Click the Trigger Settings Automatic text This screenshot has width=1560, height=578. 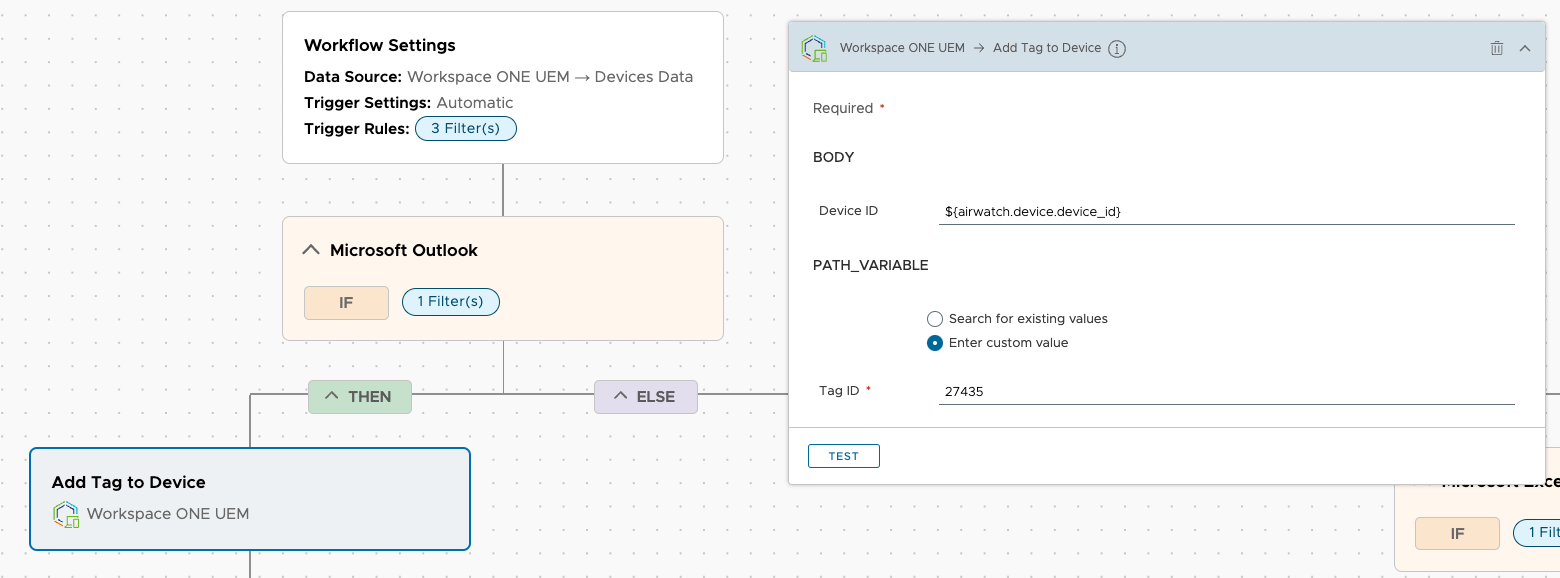click(475, 103)
